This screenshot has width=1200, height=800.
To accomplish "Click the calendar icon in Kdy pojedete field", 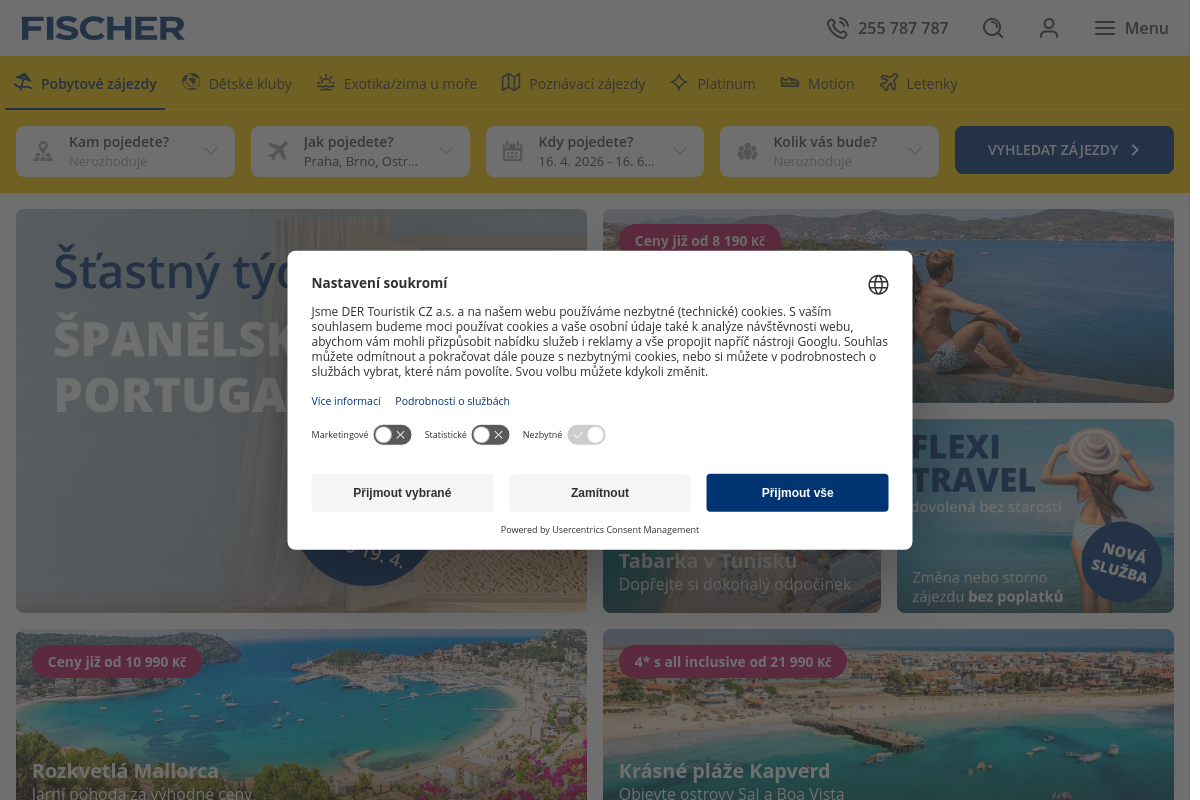I will pos(513,151).
